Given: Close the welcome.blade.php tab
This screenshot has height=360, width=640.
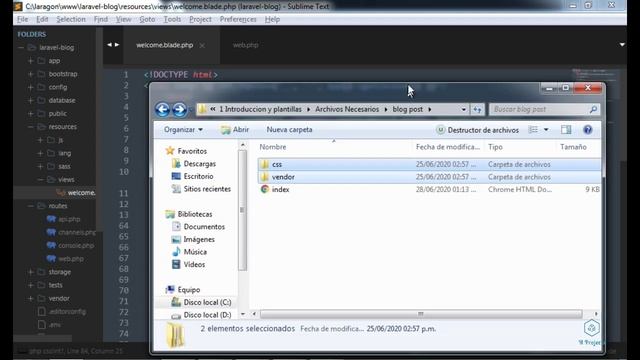Looking at the screenshot, I should pyautogui.click(x=202, y=45).
